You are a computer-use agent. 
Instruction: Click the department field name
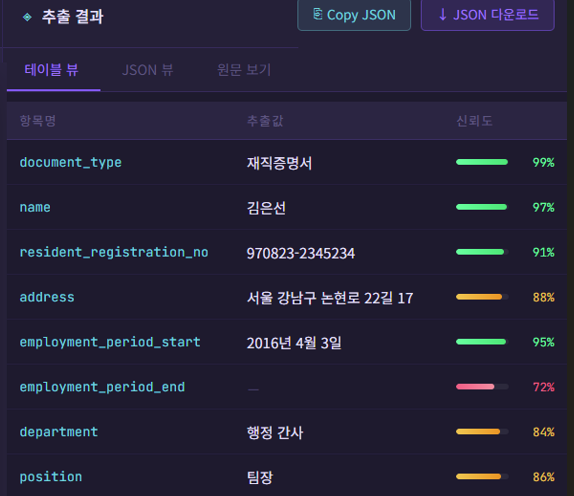(59, 432)
